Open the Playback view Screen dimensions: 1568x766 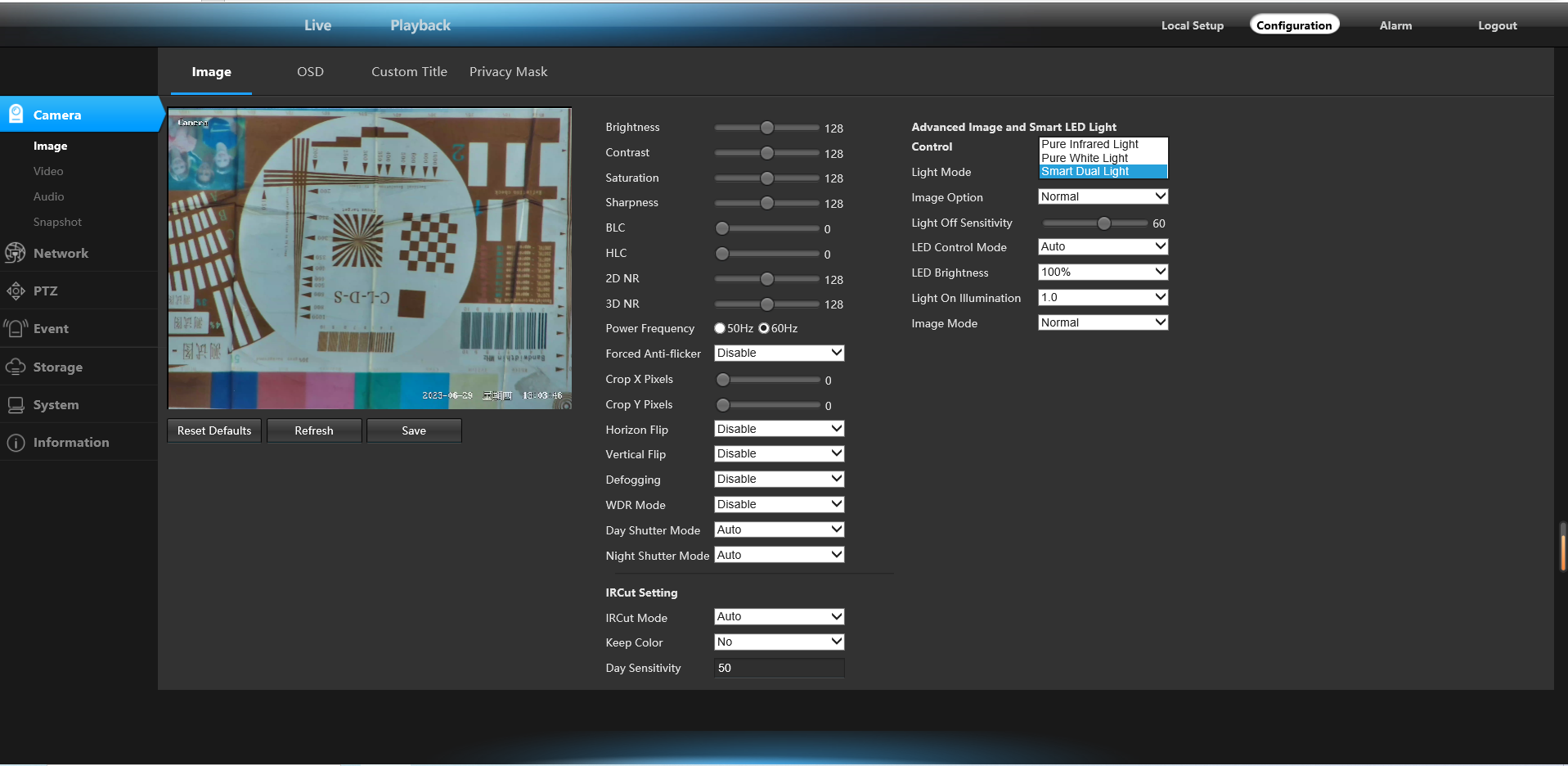(x=420, y=25)
